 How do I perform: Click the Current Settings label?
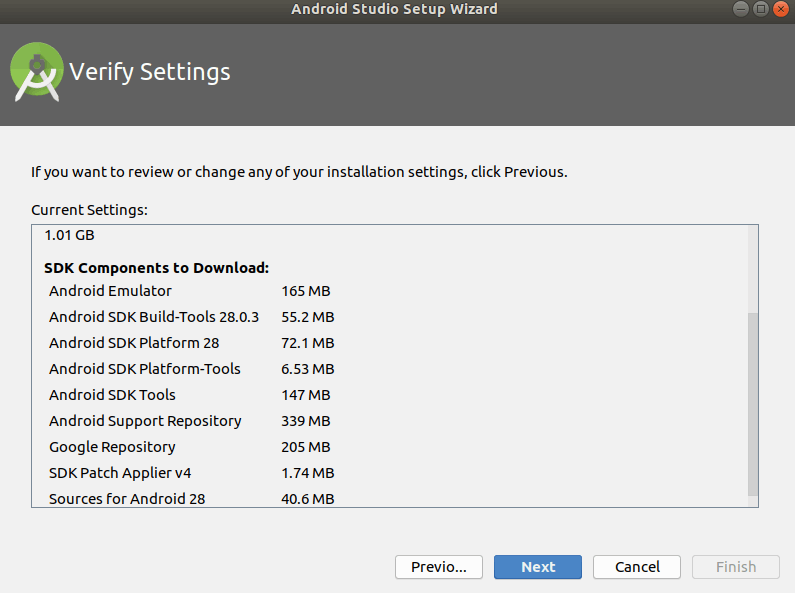[x=89, y=210]
